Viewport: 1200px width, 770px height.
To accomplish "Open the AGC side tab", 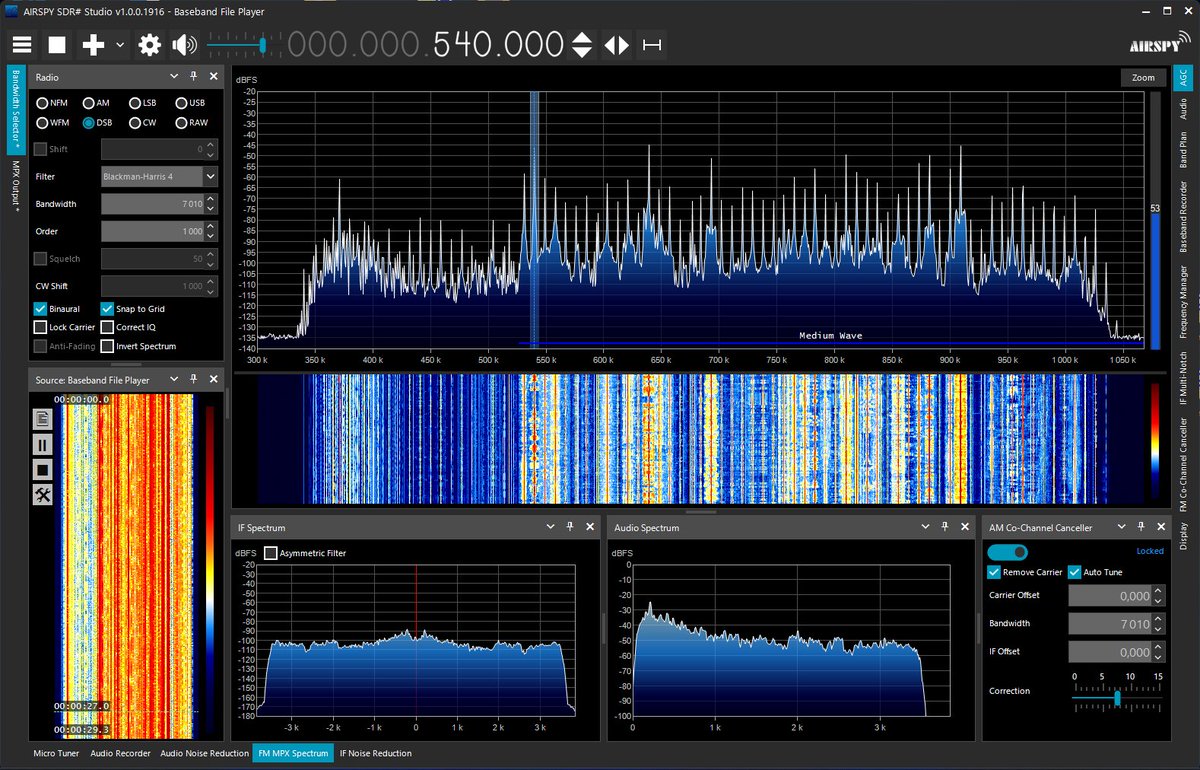I will click(1183, 77).
